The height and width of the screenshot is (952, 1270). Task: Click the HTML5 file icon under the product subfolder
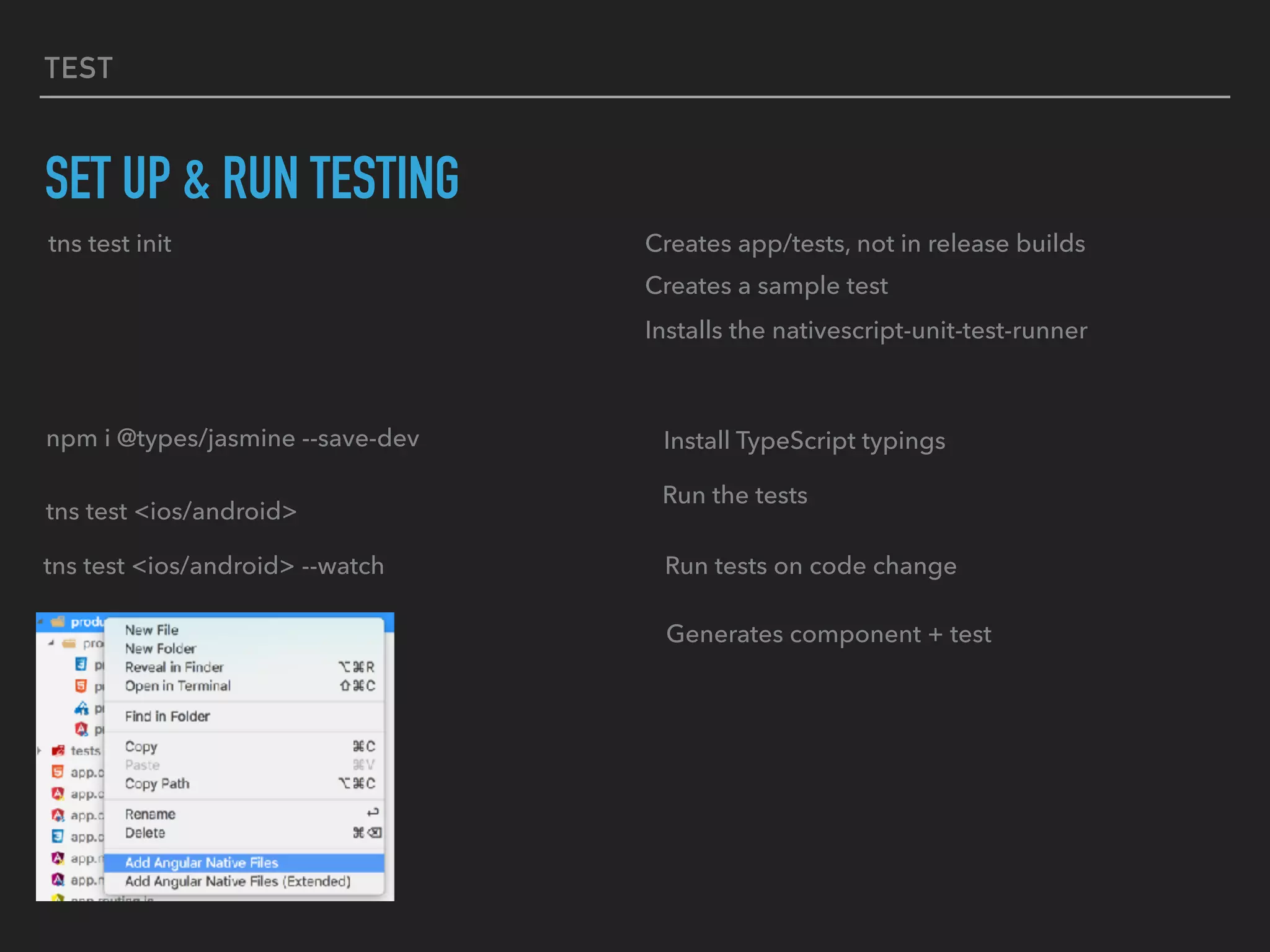81,686
